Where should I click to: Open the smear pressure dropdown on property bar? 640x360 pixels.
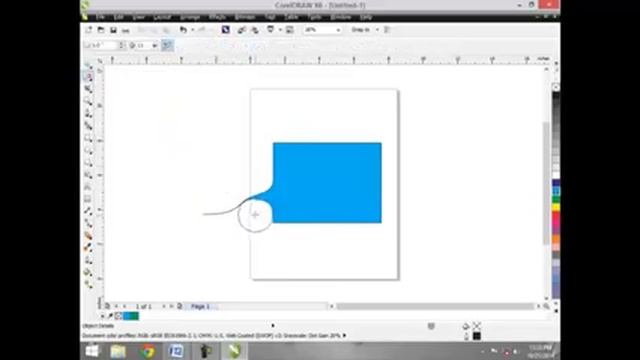[x=154, y=46]
